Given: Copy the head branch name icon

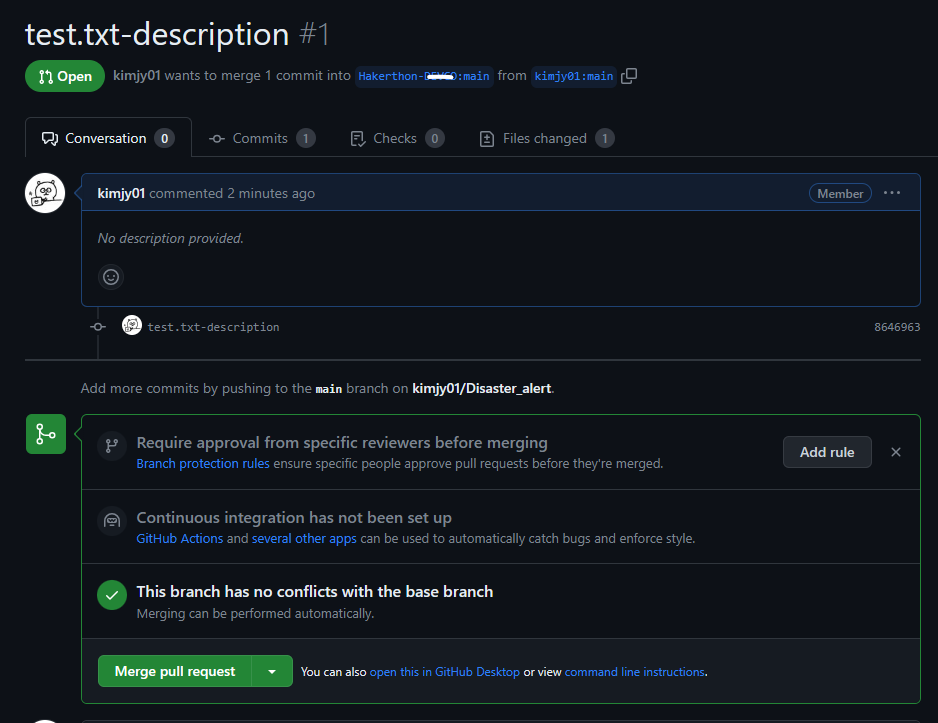Looking at the screenshot, I should point(629,76).
